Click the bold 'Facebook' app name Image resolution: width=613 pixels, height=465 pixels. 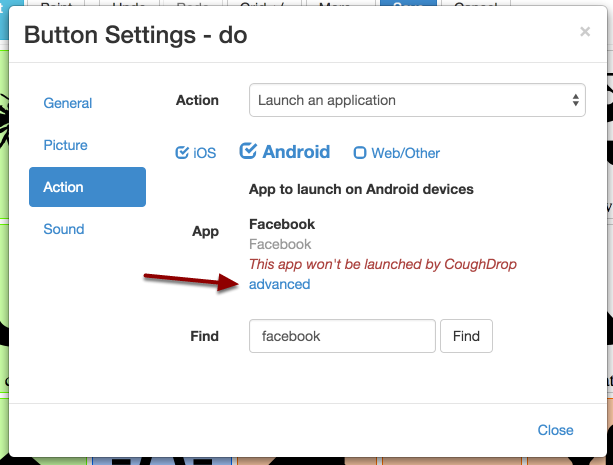(282, 224)
